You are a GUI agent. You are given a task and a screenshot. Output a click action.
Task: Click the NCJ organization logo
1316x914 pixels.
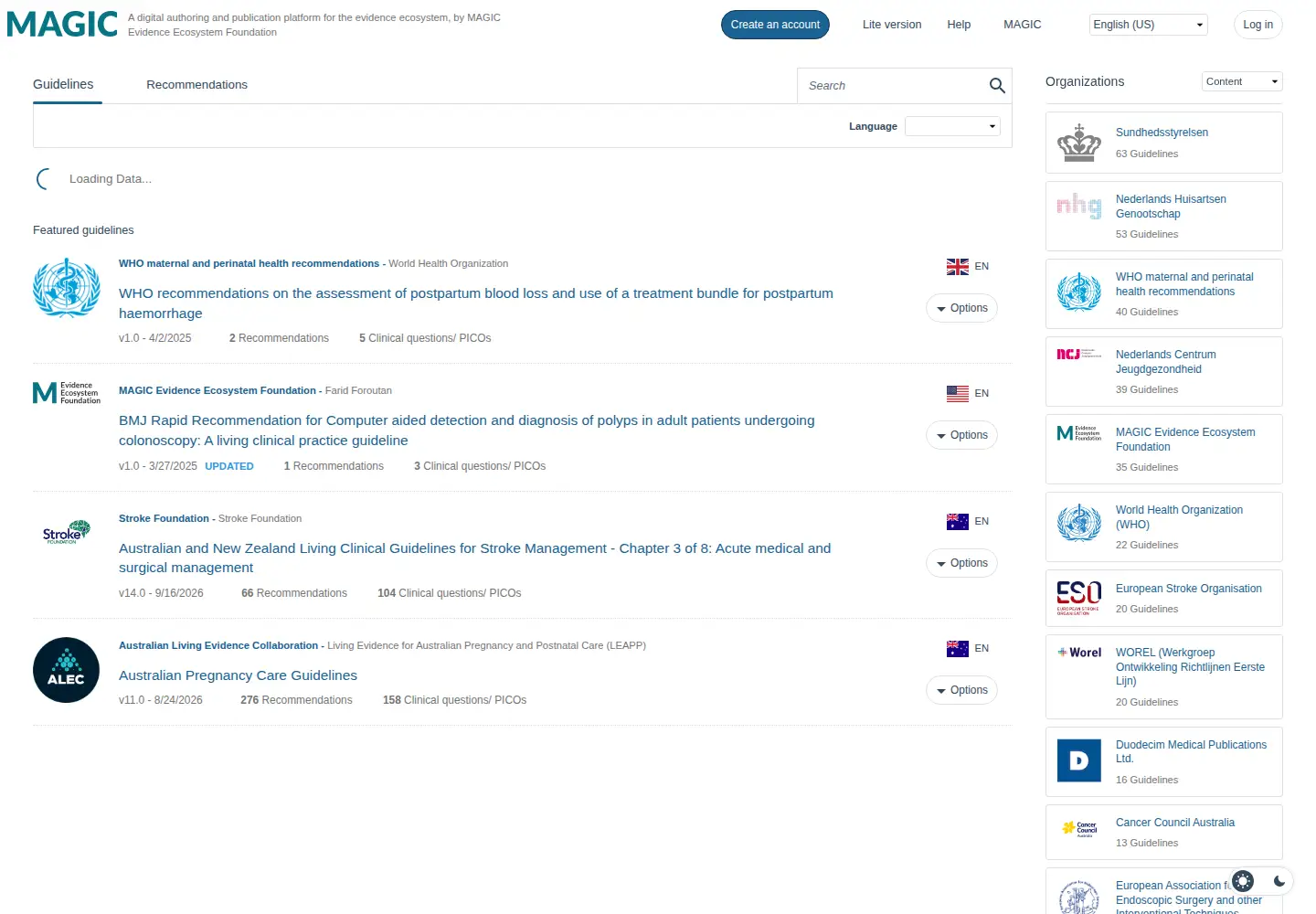click(x=1079, y=354)
